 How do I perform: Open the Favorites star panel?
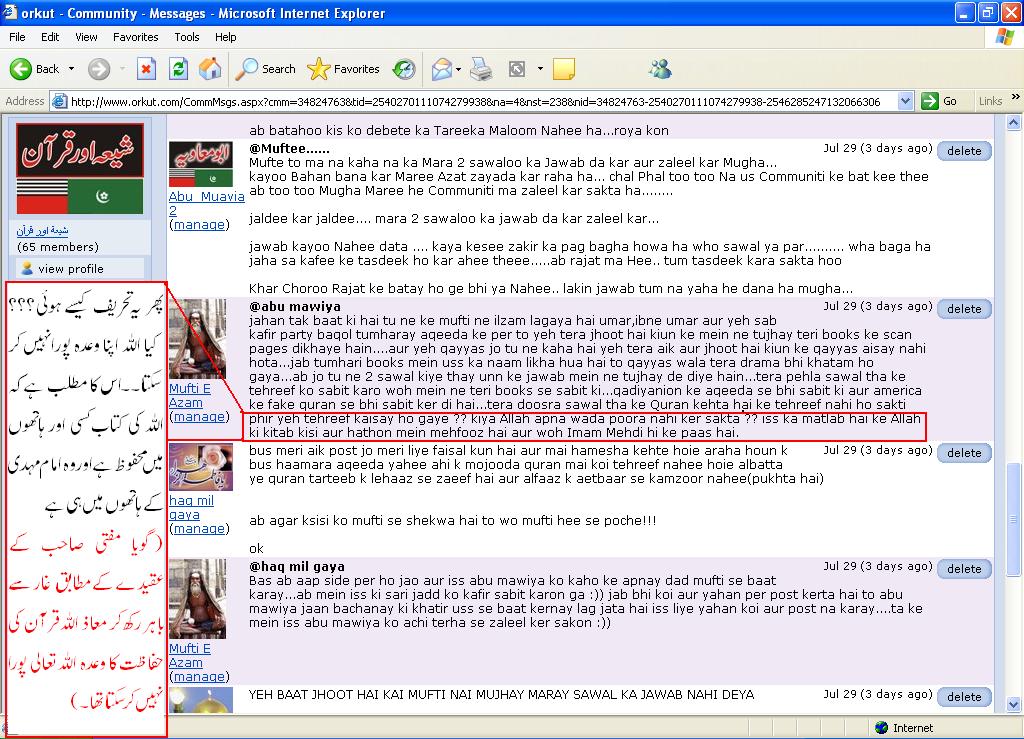click(x=344, y=69)
